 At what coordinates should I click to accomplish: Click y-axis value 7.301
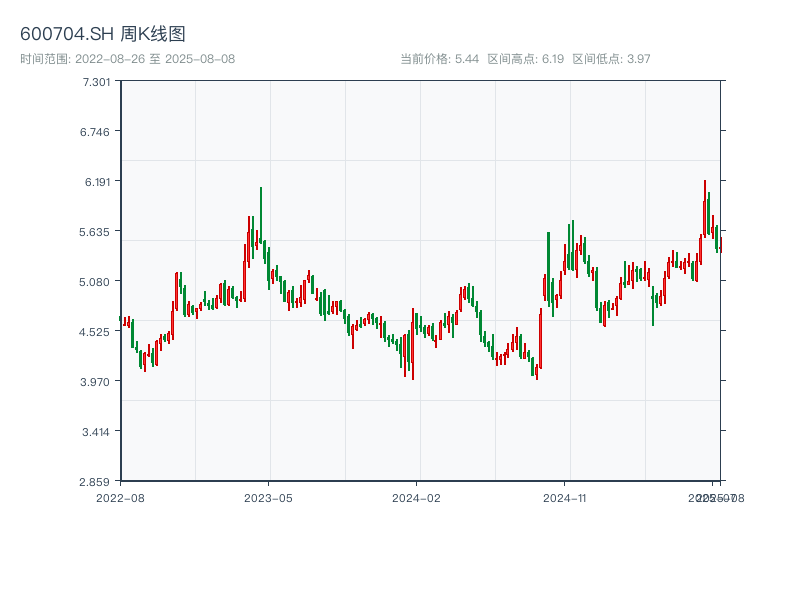click(x=96, y=82)
